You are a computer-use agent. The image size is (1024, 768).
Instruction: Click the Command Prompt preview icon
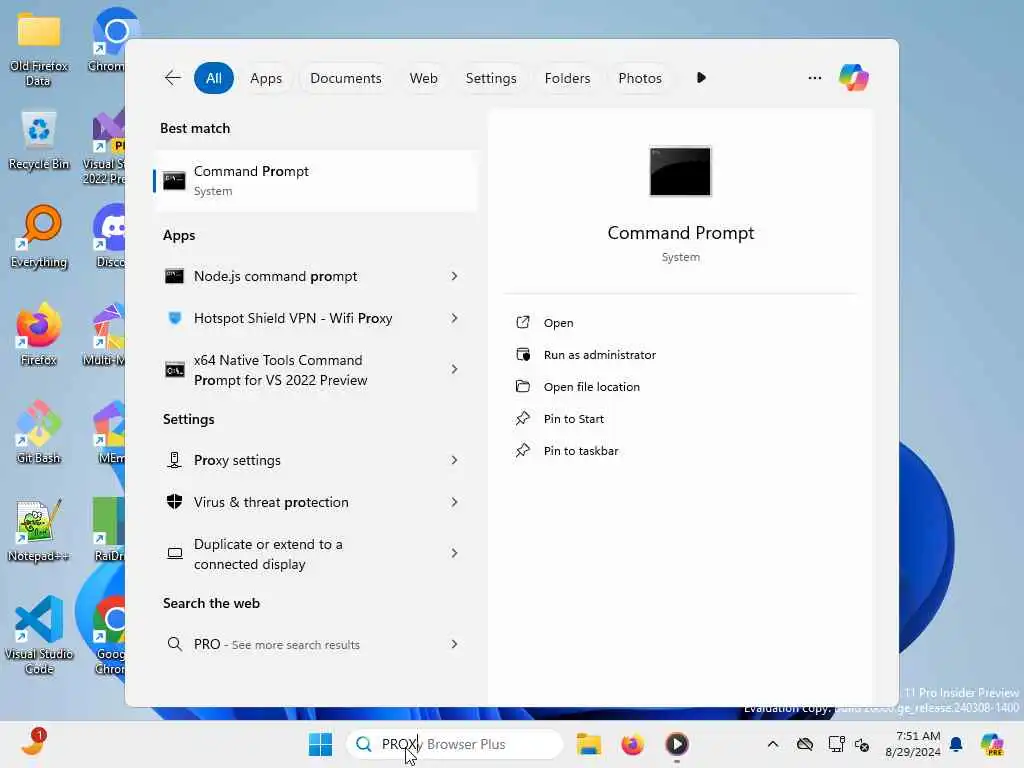pyautogui.click(x=680, y=171)
